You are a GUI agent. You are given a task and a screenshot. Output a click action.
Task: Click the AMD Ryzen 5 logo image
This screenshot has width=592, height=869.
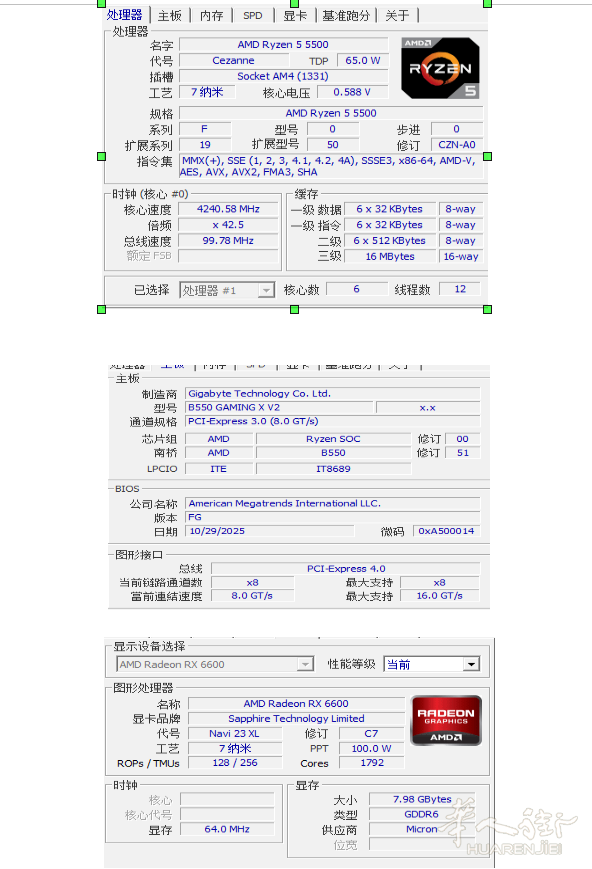click(440, 68)
